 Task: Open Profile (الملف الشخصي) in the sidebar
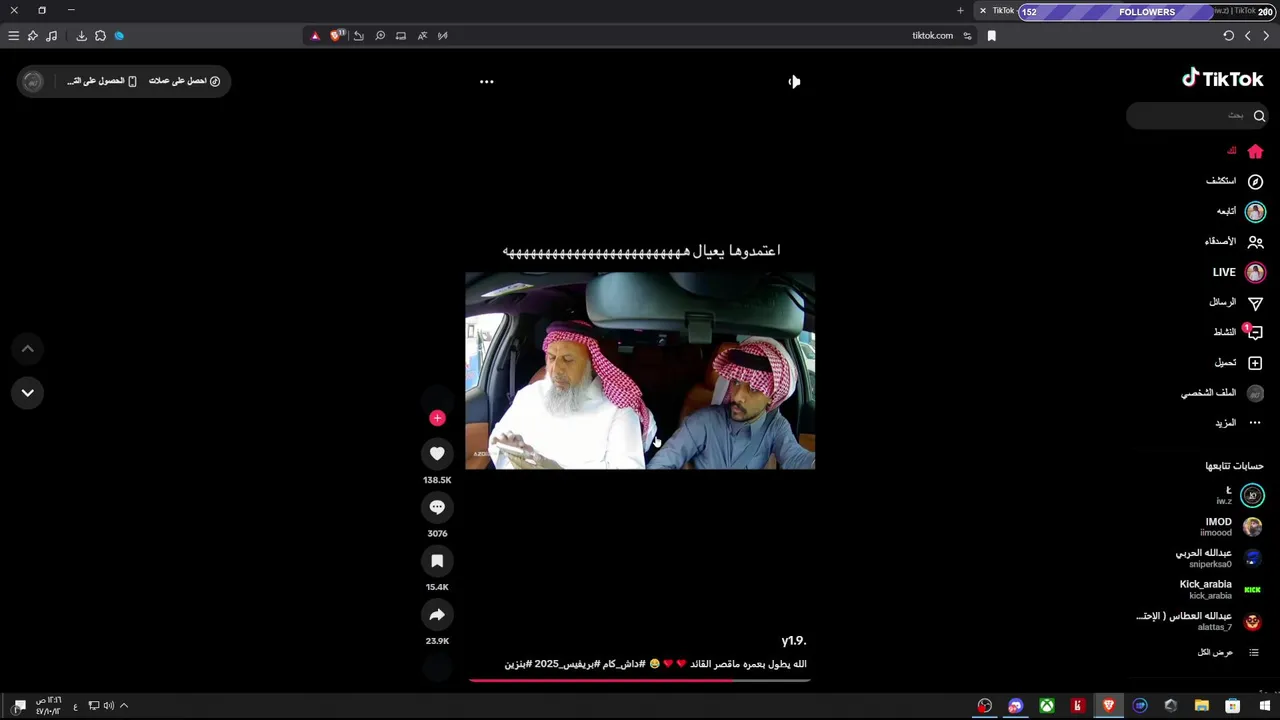tap(1222, 393)
